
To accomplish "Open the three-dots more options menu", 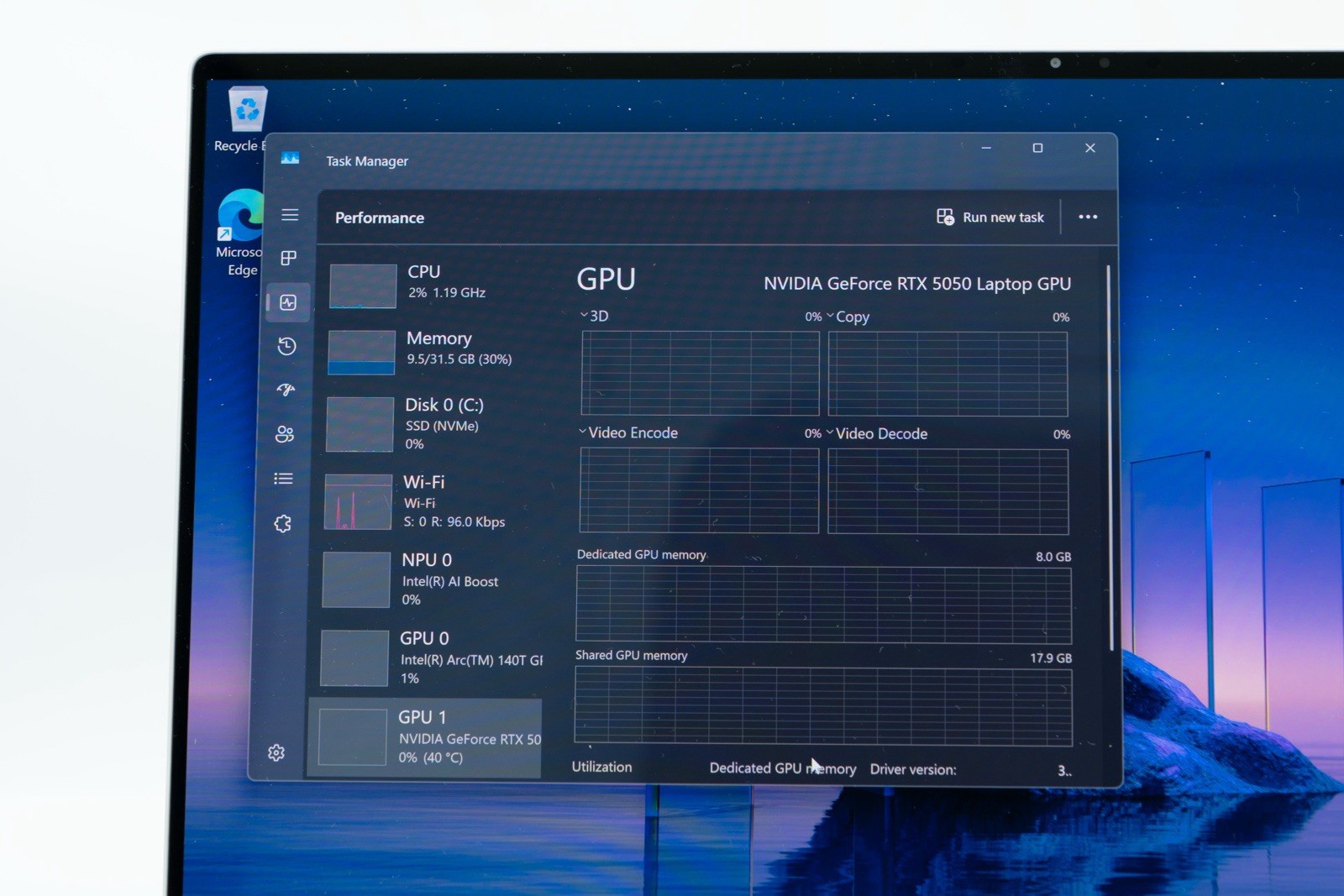I will point(1088,217).
